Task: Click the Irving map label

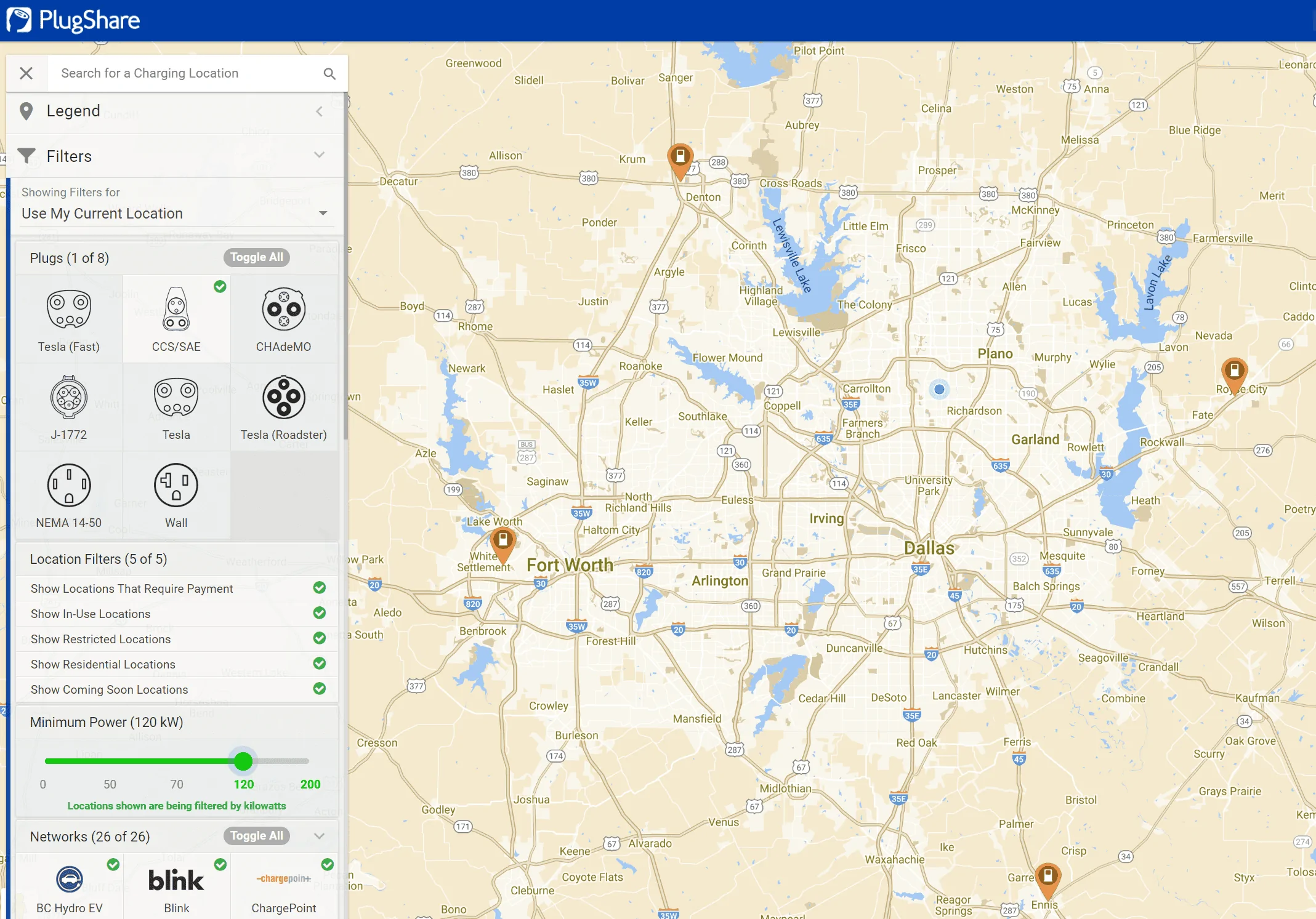Action: point(826,518)
